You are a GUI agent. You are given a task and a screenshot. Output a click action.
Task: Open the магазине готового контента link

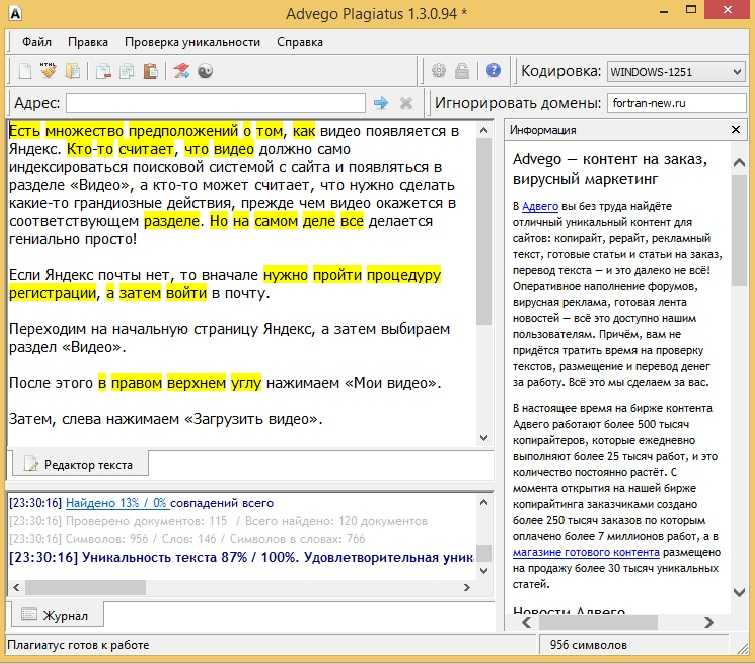(x=586, y=552)
